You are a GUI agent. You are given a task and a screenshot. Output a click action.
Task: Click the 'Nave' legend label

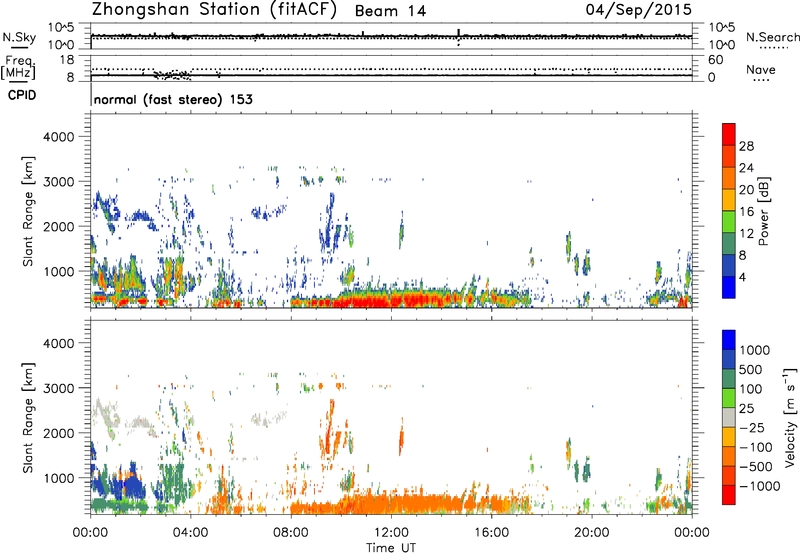(x=761, y=69)
